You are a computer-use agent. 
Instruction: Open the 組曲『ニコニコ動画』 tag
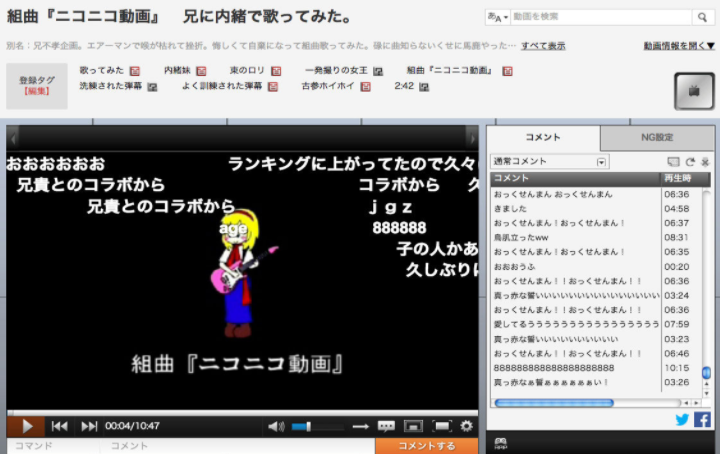(449, 70)
